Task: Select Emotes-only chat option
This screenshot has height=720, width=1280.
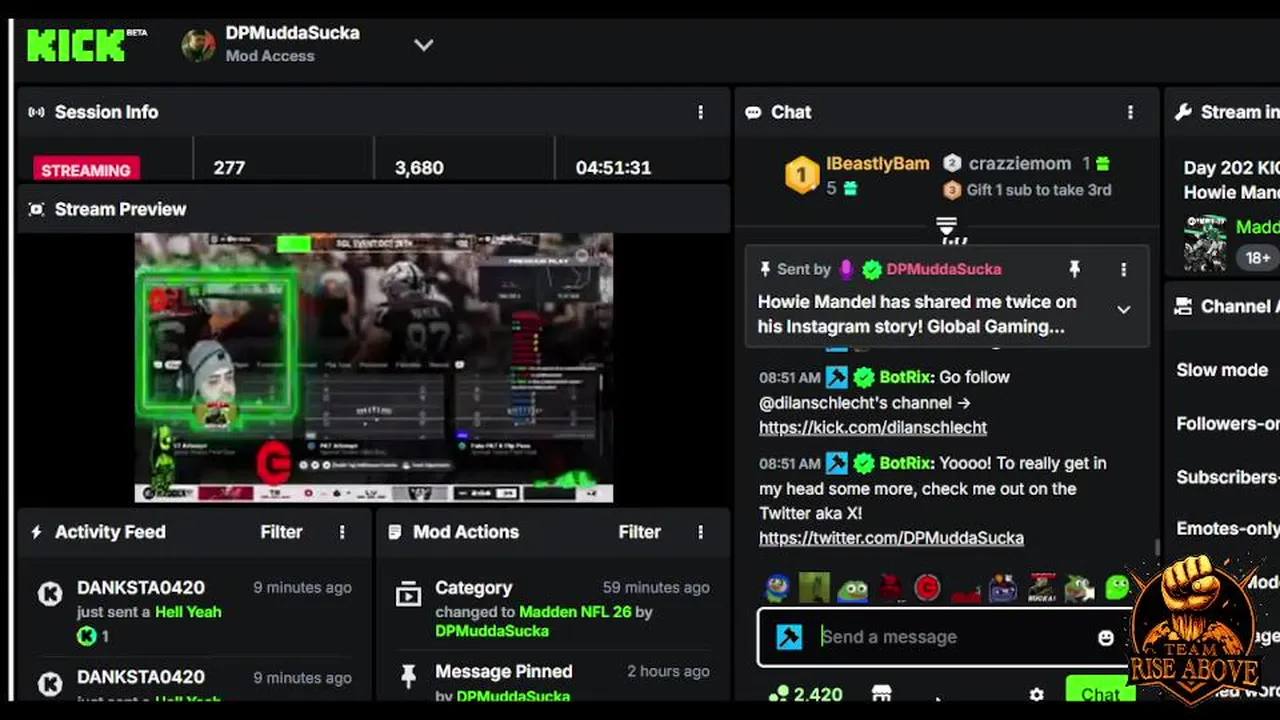Action: click(1228, 529)
